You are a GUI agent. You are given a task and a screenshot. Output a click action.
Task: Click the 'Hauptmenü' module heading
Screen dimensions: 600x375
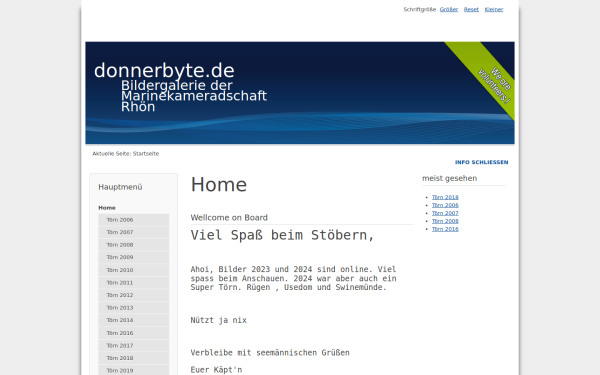pyautogui.click(x=120, y=187)
